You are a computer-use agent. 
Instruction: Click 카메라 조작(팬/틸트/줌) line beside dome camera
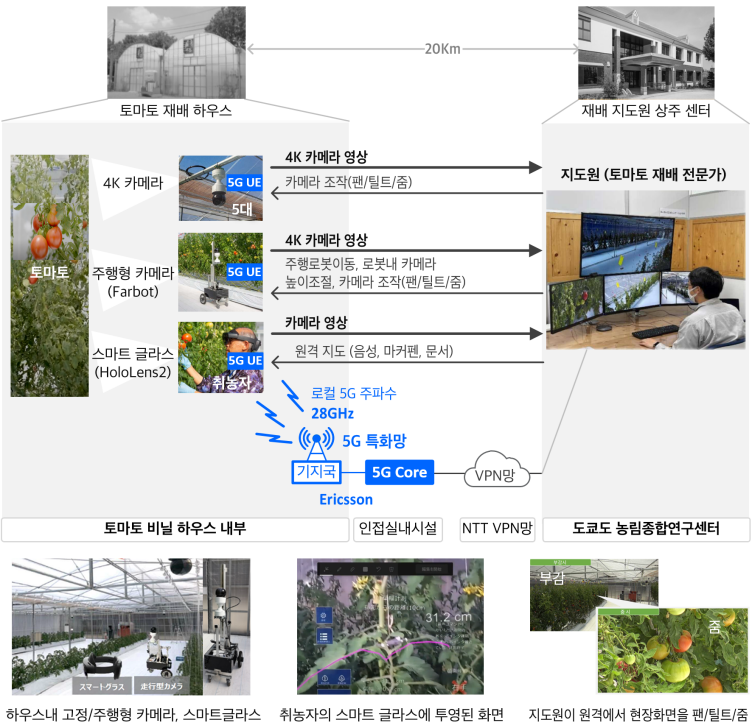pyautogui.click(x=349, y=182)
